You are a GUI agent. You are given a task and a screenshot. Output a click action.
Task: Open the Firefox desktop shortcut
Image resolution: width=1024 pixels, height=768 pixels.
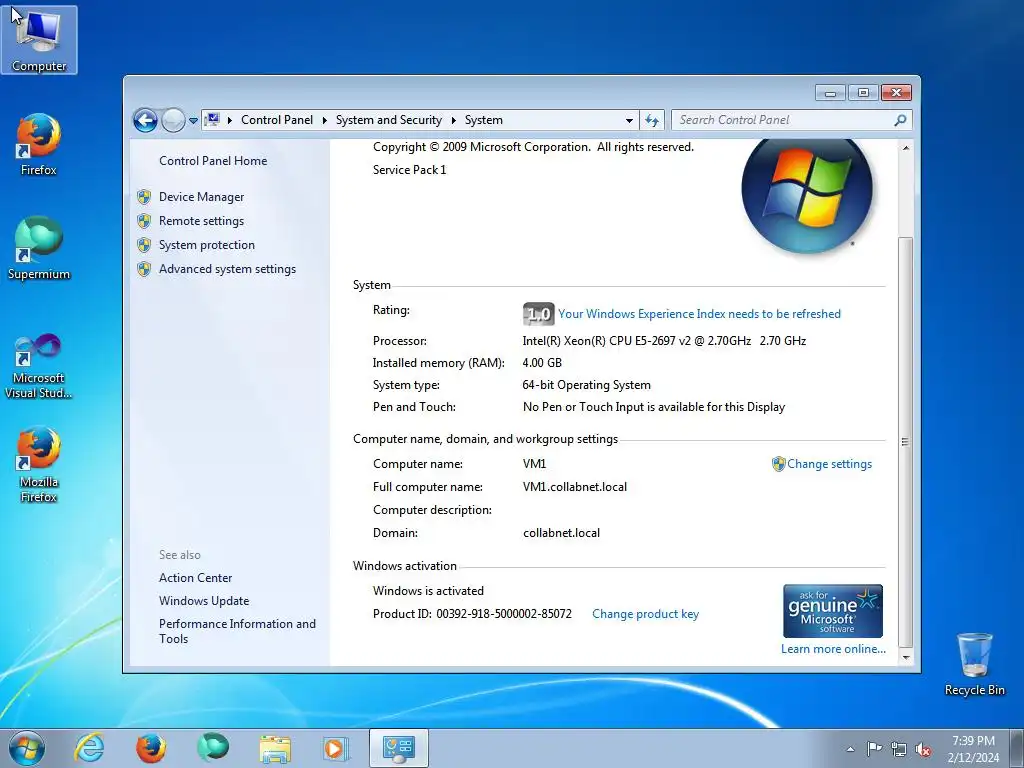click(39, 144)
